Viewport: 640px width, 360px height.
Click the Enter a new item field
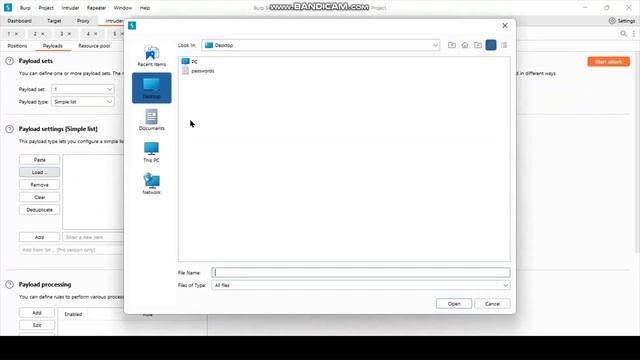click(x=93, y=237)
